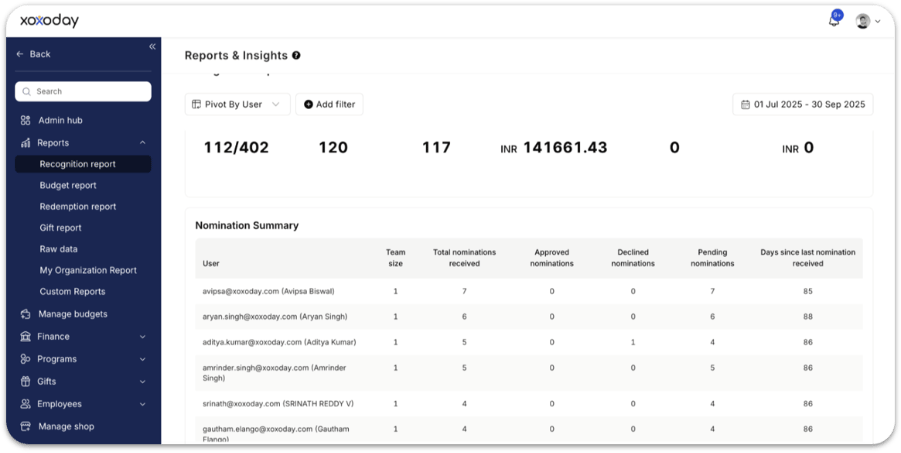Click the Pending nominations column header
This screenshot has width=901, height=453.
[x=713, y=258]
